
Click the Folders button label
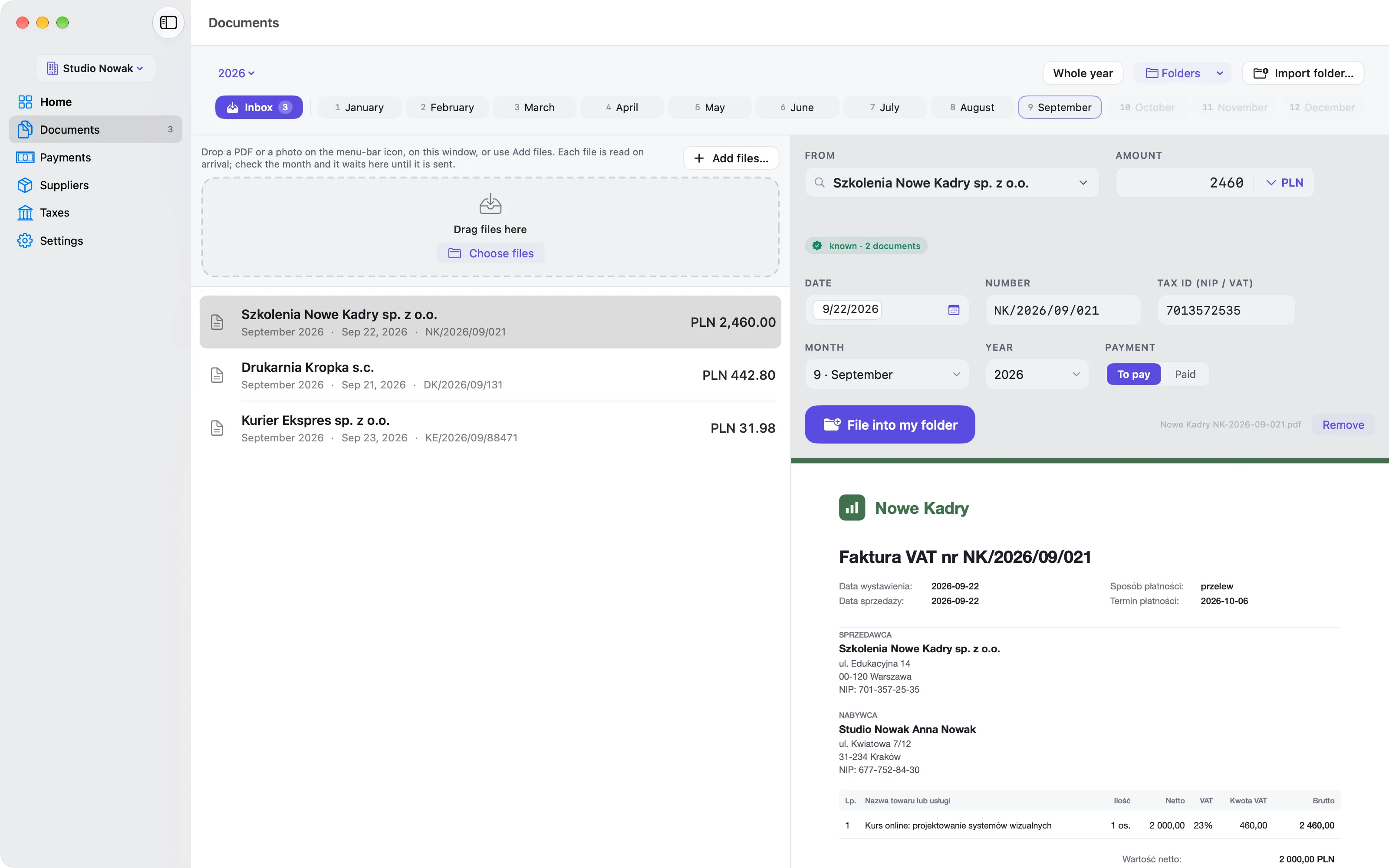[x=1180, y=73]
